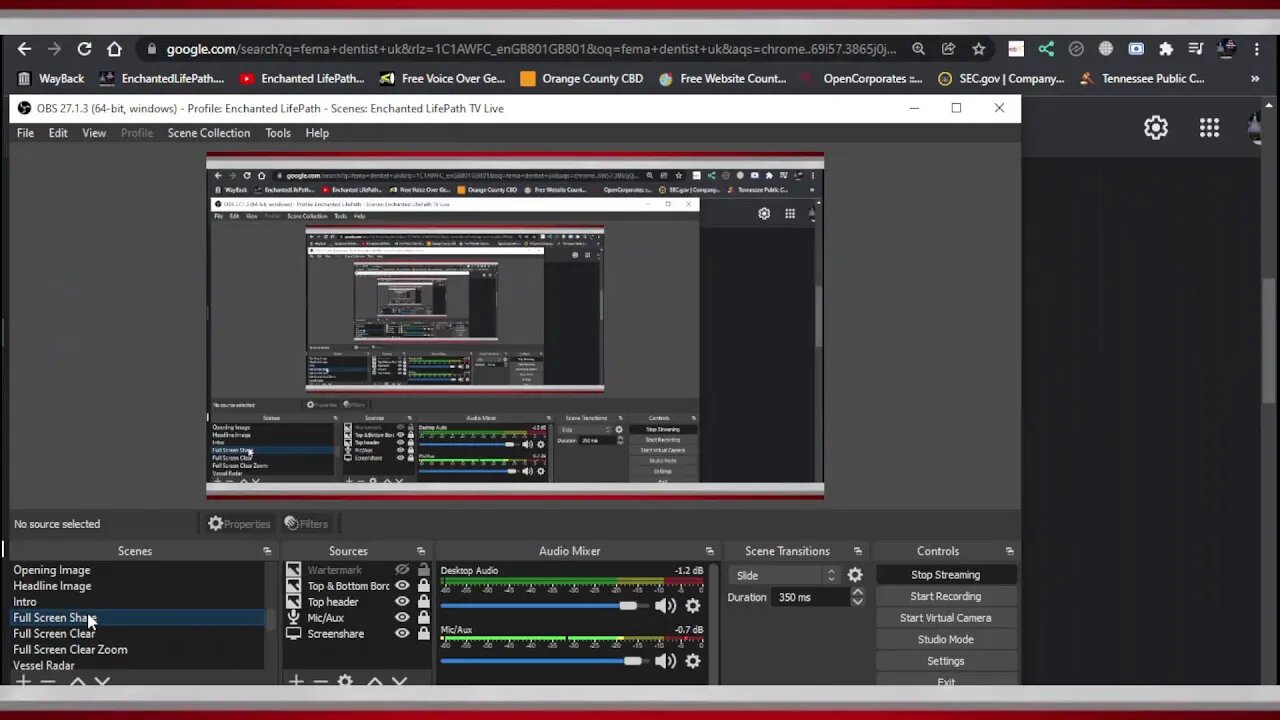Open source Properties button
The image size is (1280, 720).
[239, 523]
